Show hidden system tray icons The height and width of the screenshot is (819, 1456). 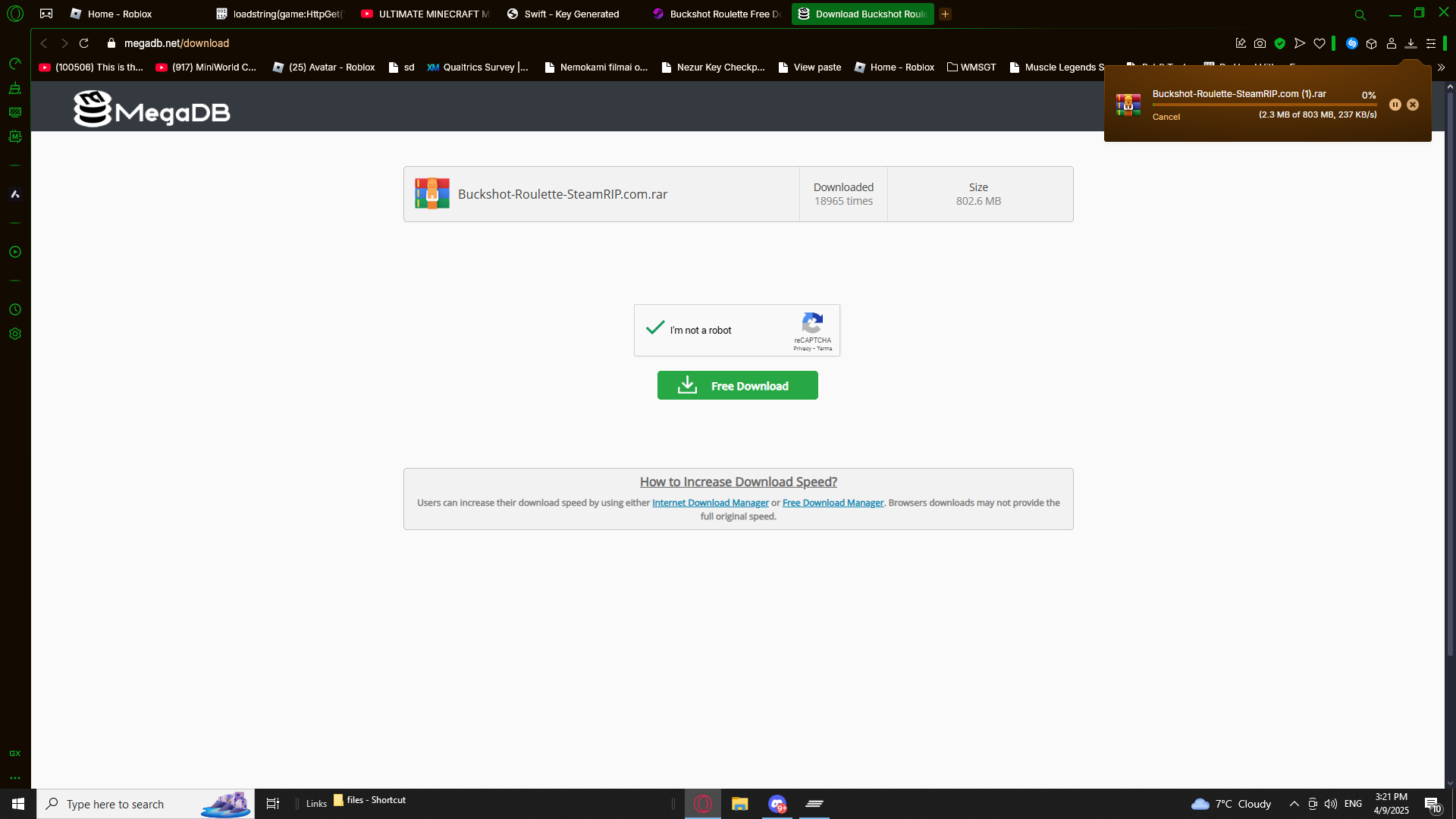[1294, 804]
